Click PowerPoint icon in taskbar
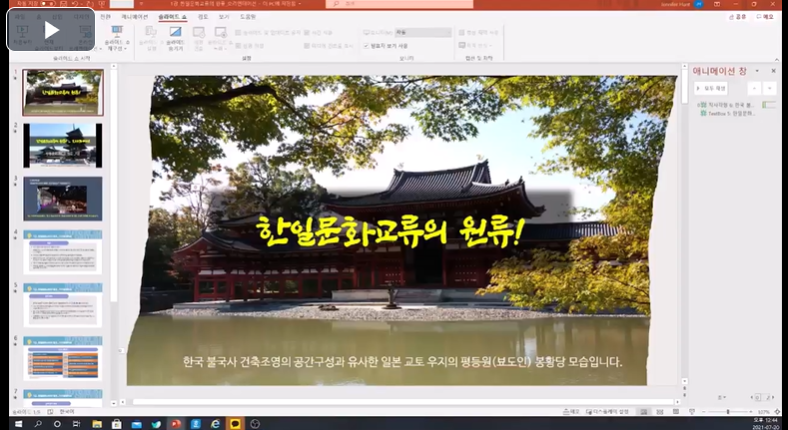Image resolution: width=788 pixels, height=430 pixels. [176, 423]
